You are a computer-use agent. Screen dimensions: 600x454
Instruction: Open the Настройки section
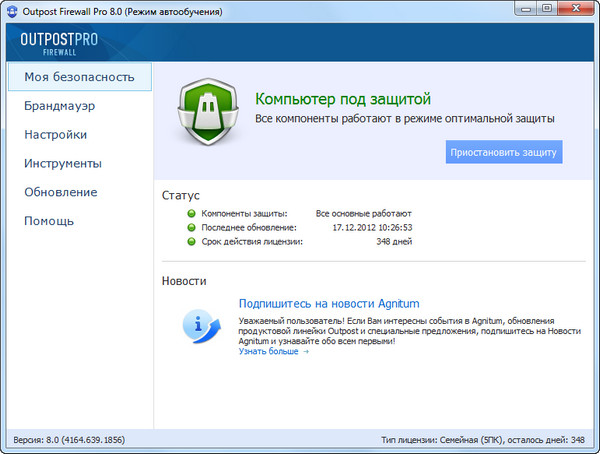click(55, 134)
